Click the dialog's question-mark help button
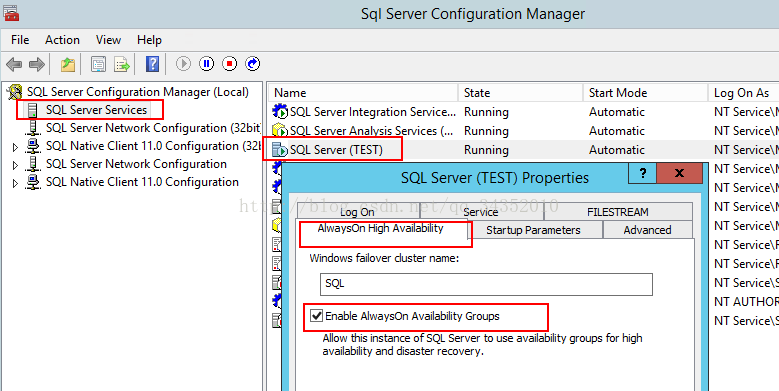Viewport: 779px width, 391px height. [642, 173]
